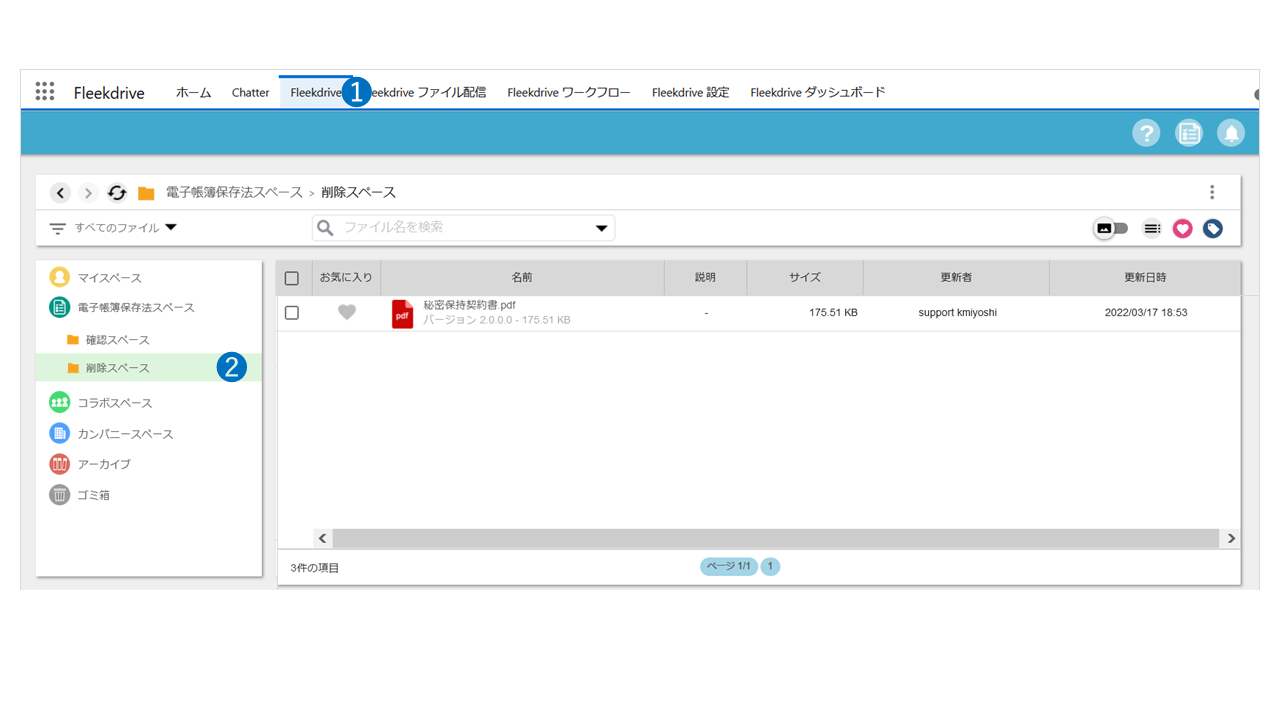The width and height of the screenshot is (1280, 720).
Task: Sort by the サイズ column header
Action: click(x=805, y=278)
